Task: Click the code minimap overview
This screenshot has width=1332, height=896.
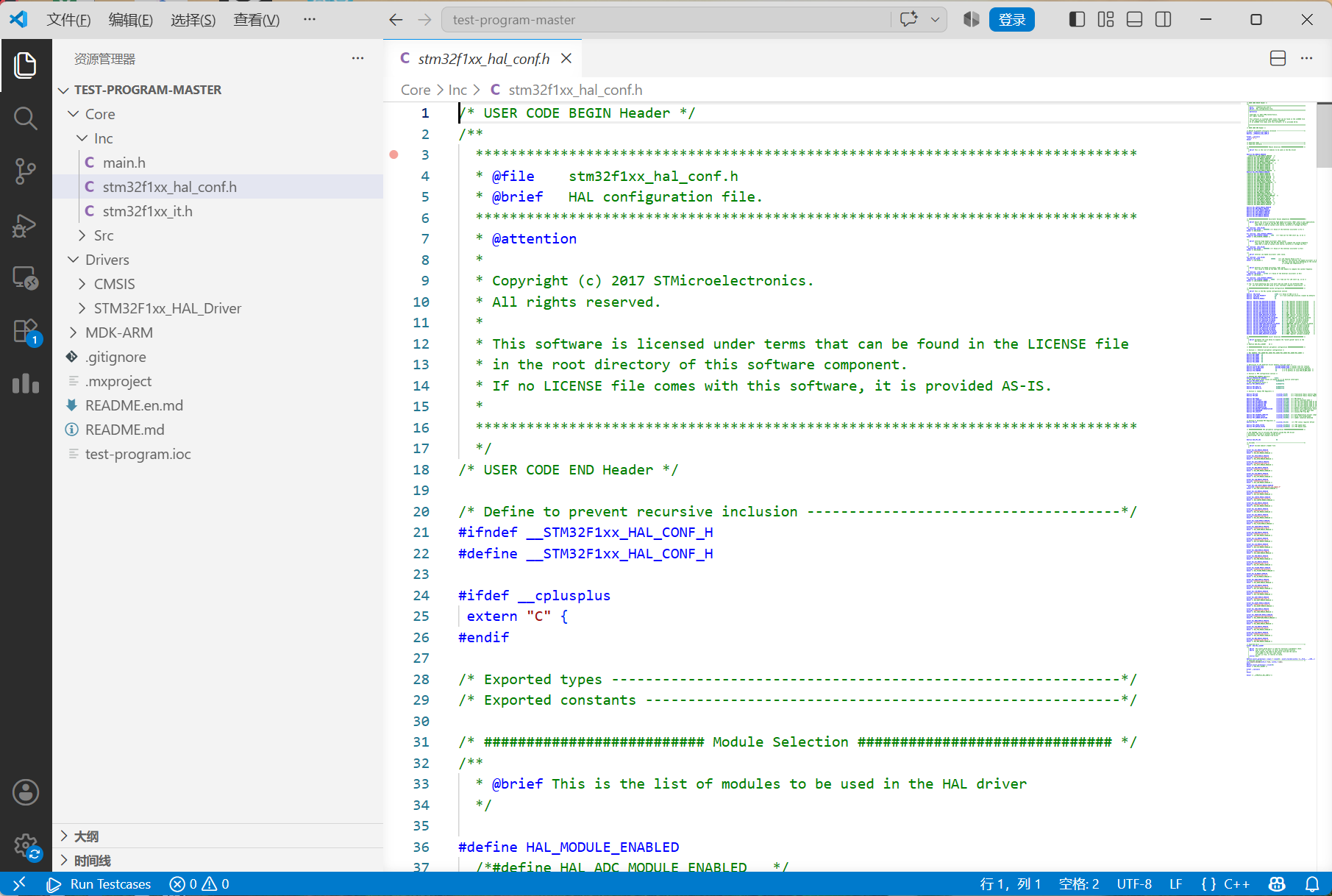Action: point(1281,388)
